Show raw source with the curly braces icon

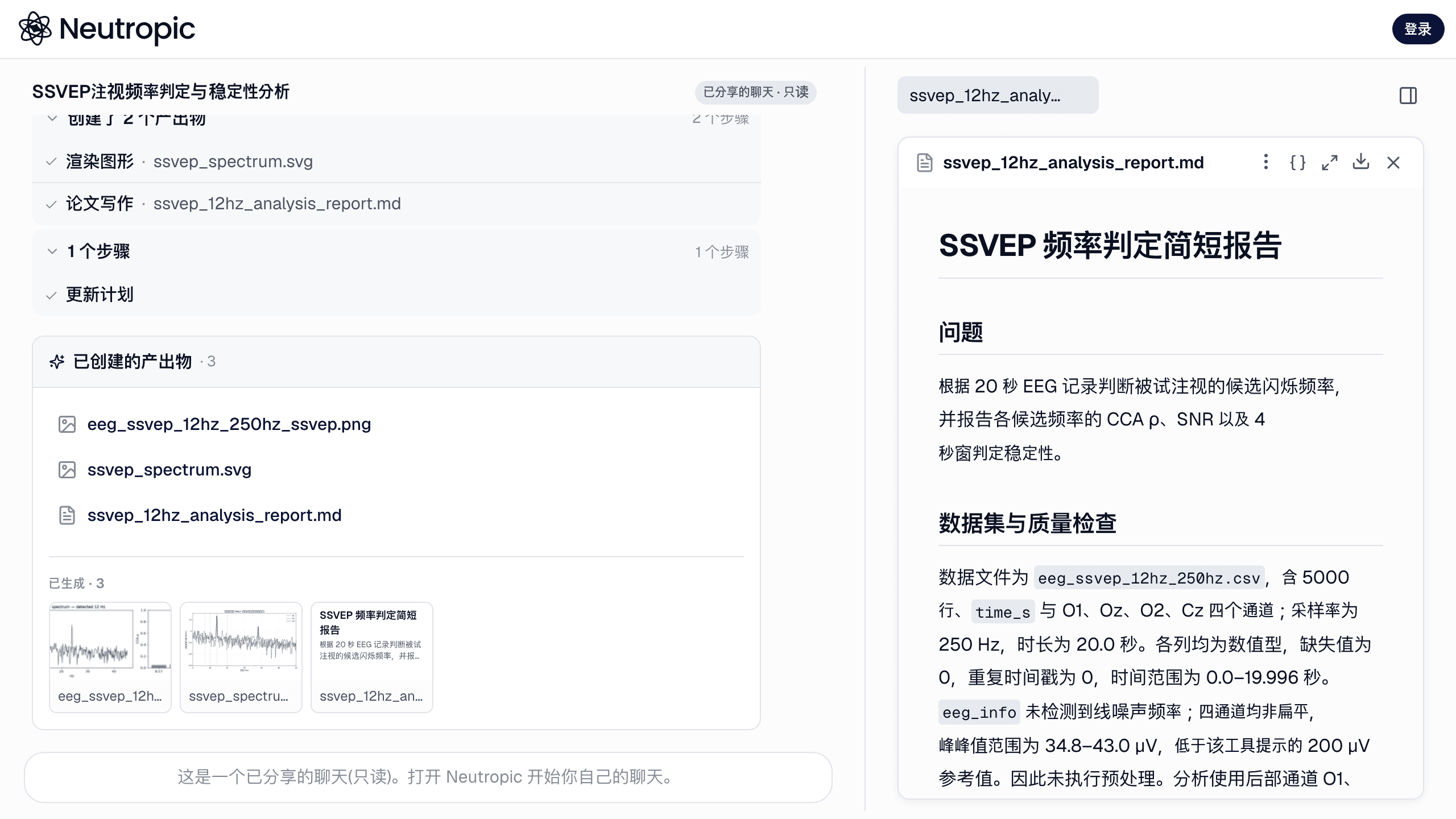(x=1297, y=162)
